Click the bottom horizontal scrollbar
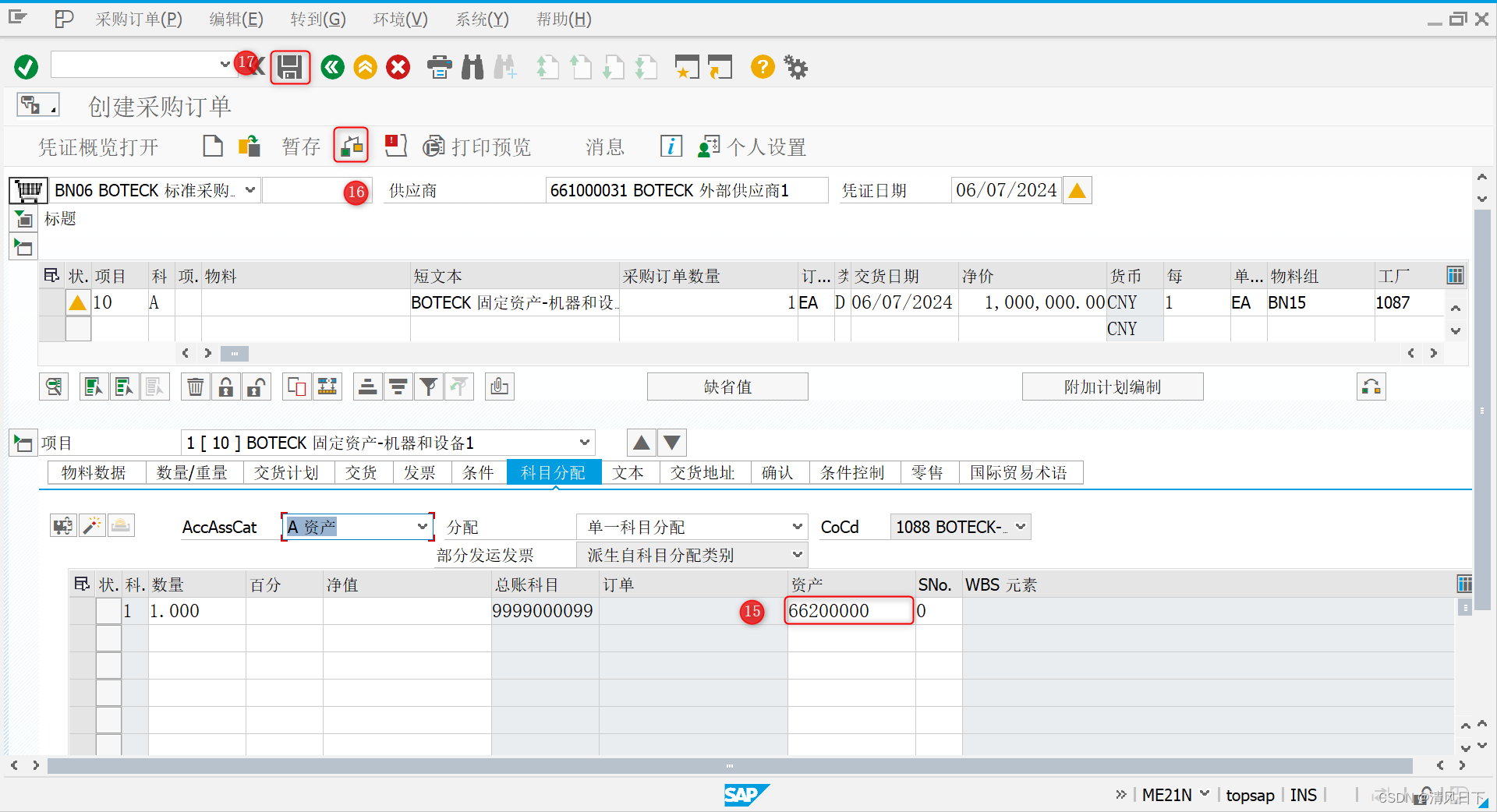The height and width of the screenshot is (812, 1497). (x=729, y=766)
